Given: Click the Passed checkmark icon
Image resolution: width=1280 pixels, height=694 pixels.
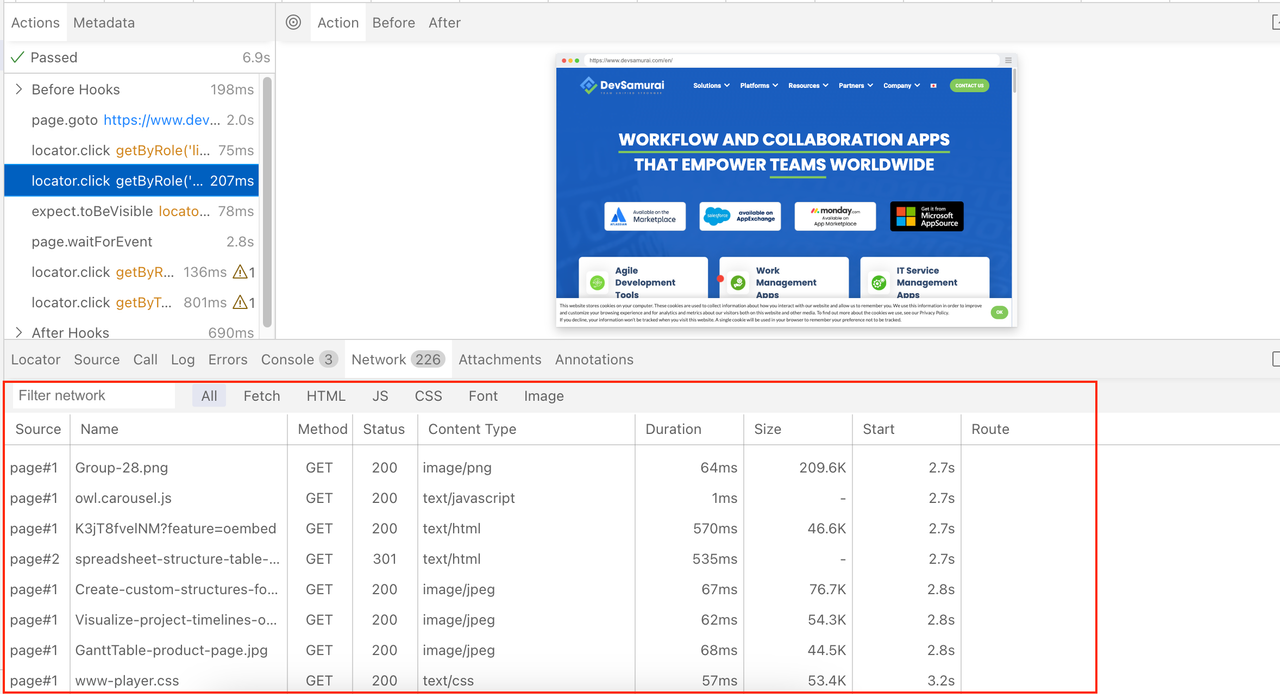Looking at the screenshot, I should 17,58.
